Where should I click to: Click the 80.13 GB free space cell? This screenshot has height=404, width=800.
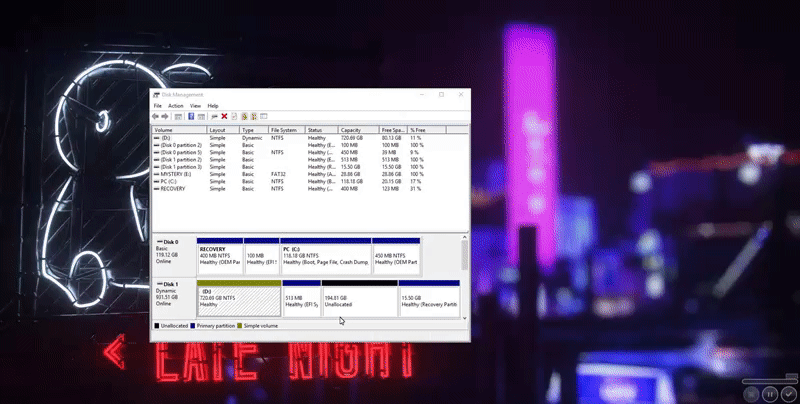(391, 138)
